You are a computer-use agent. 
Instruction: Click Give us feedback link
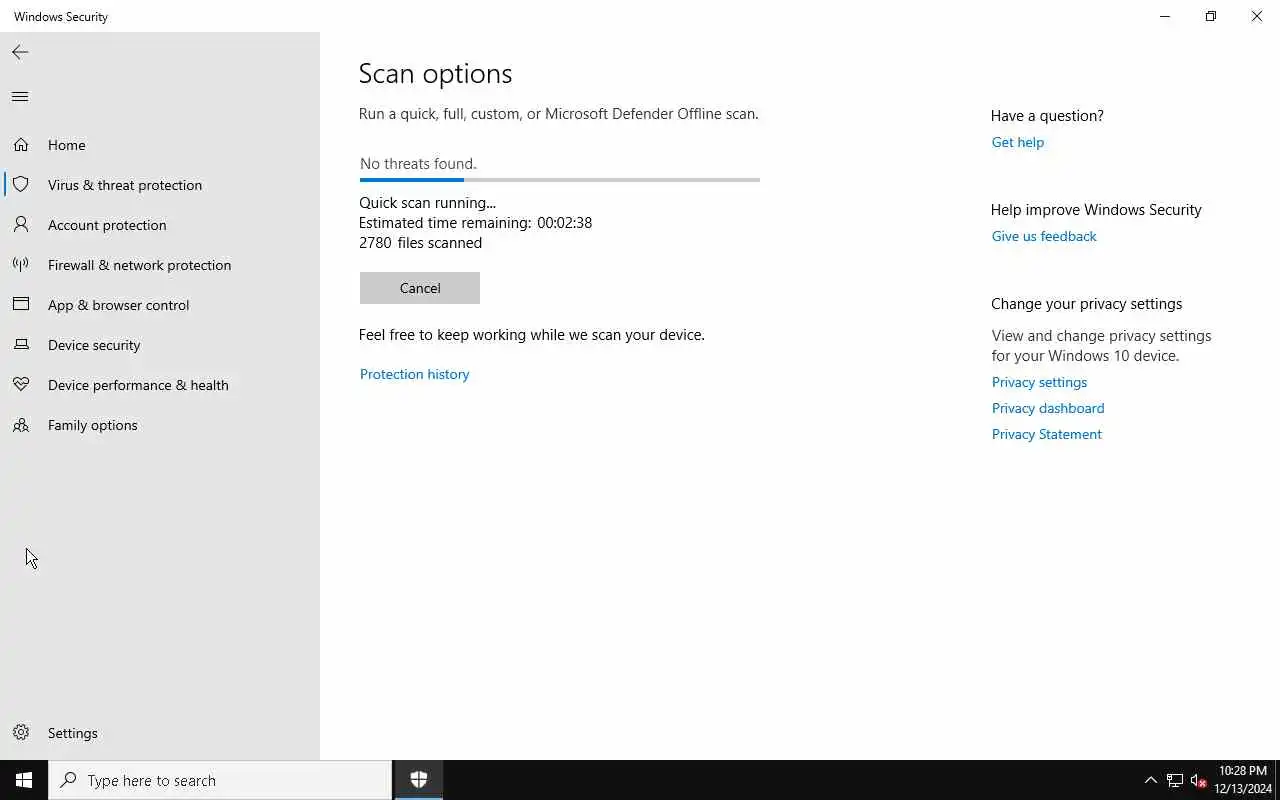pyautogui.click(x=1044, y=236)
